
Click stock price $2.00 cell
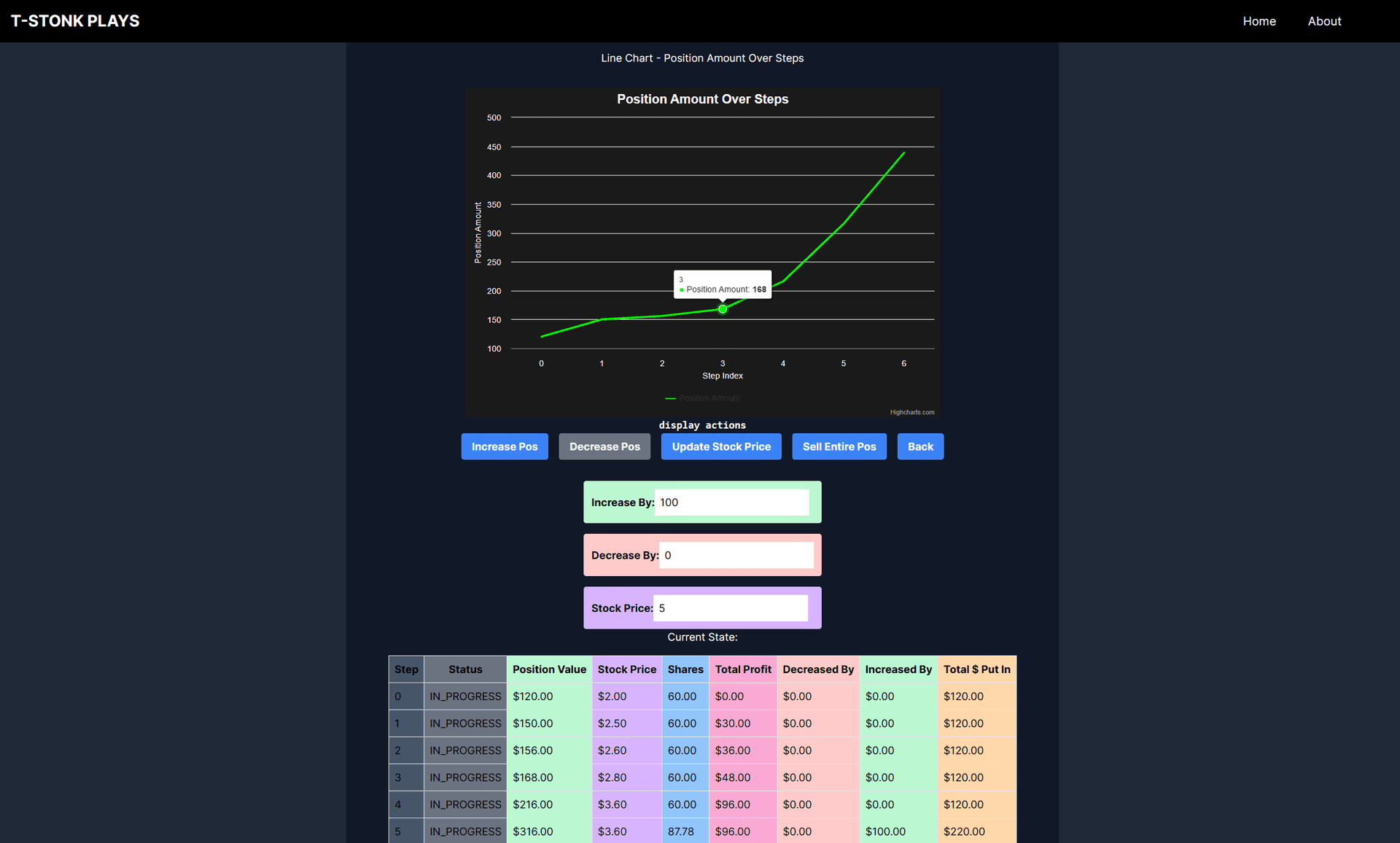[627, 696]
